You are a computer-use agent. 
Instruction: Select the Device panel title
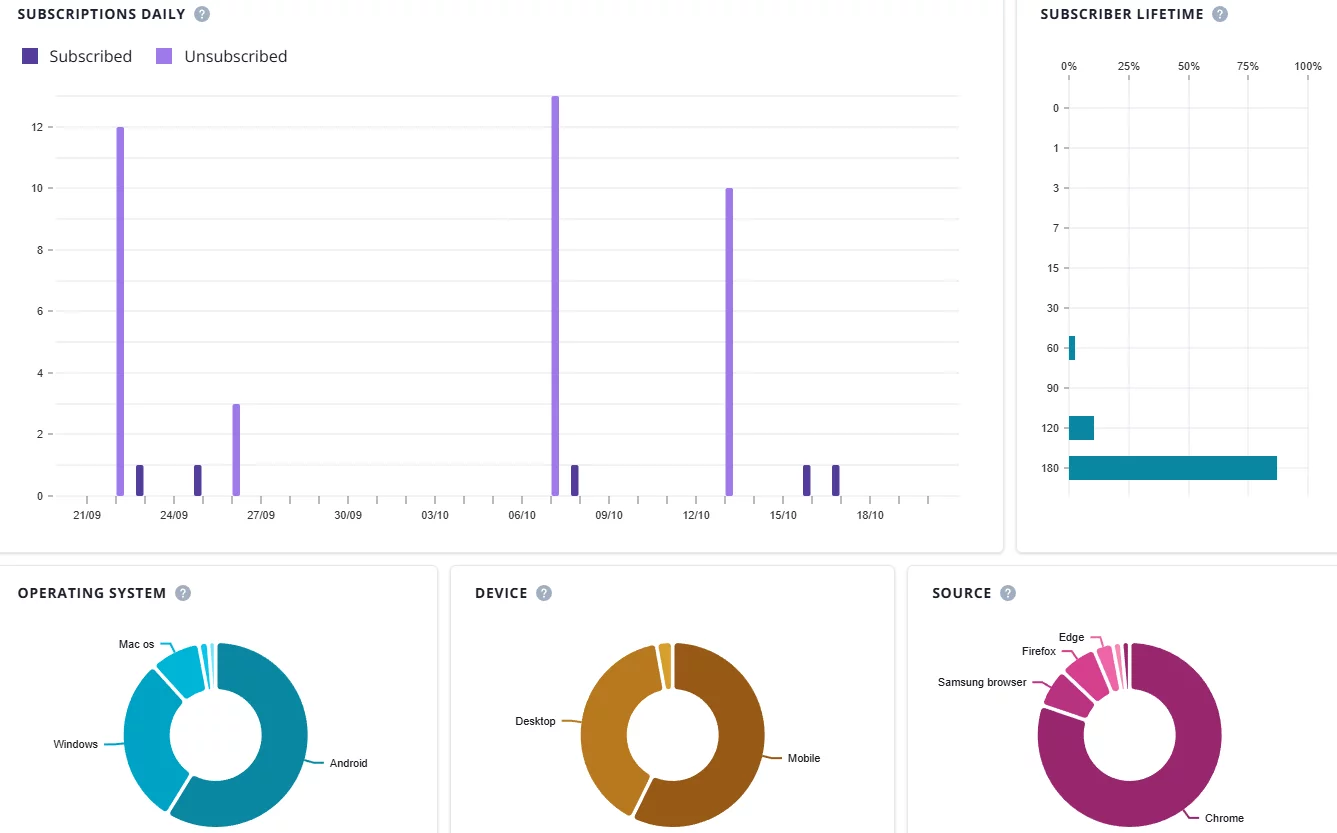click(500, 593)
